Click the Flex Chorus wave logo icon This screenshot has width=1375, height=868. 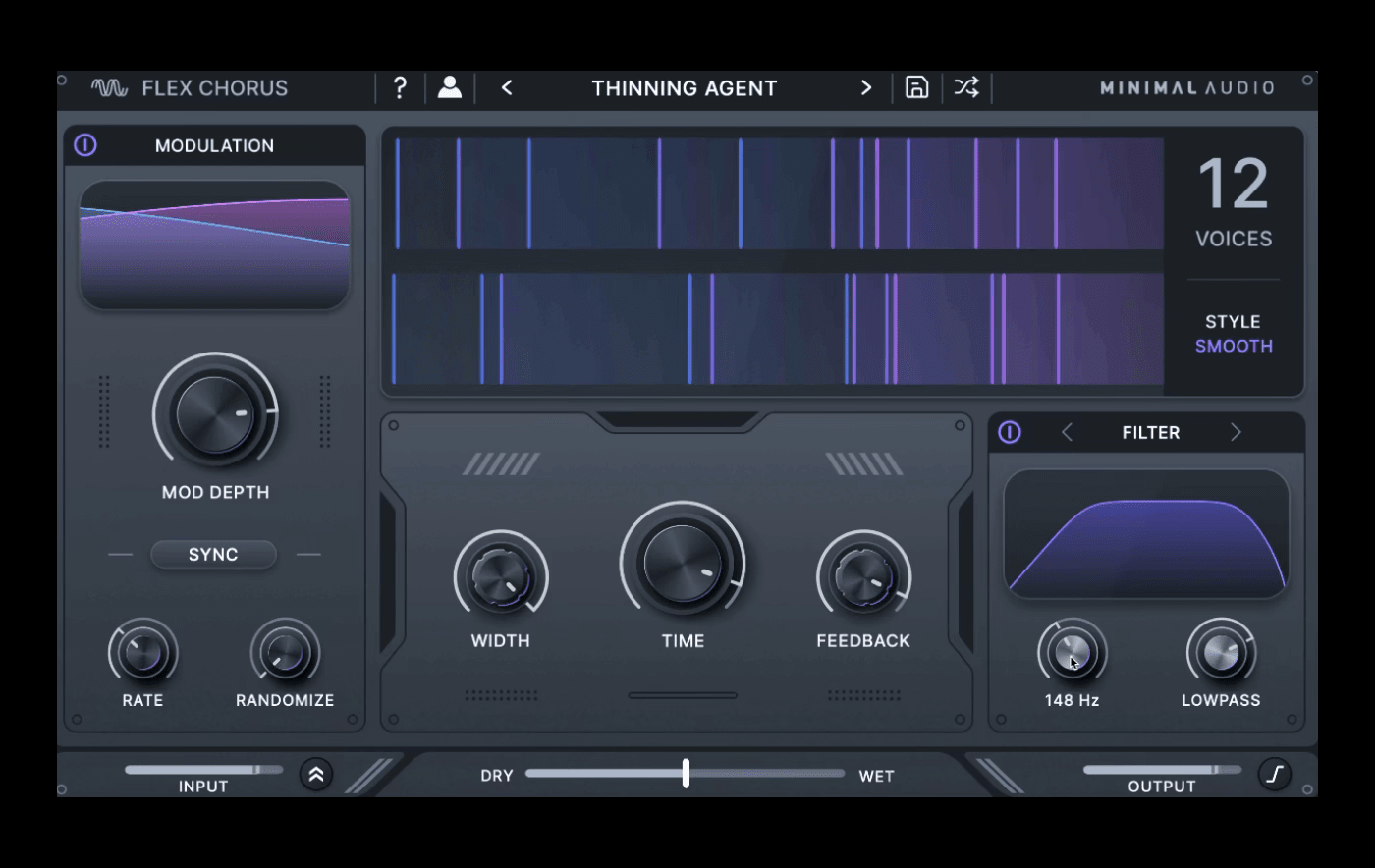tap(111, 87)
